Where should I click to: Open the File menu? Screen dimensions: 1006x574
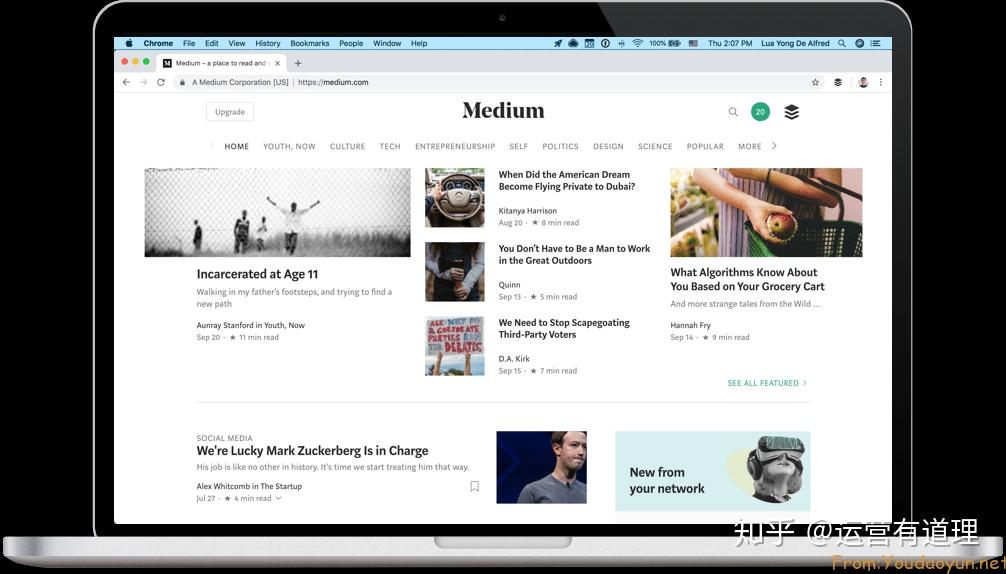[189, 43]
